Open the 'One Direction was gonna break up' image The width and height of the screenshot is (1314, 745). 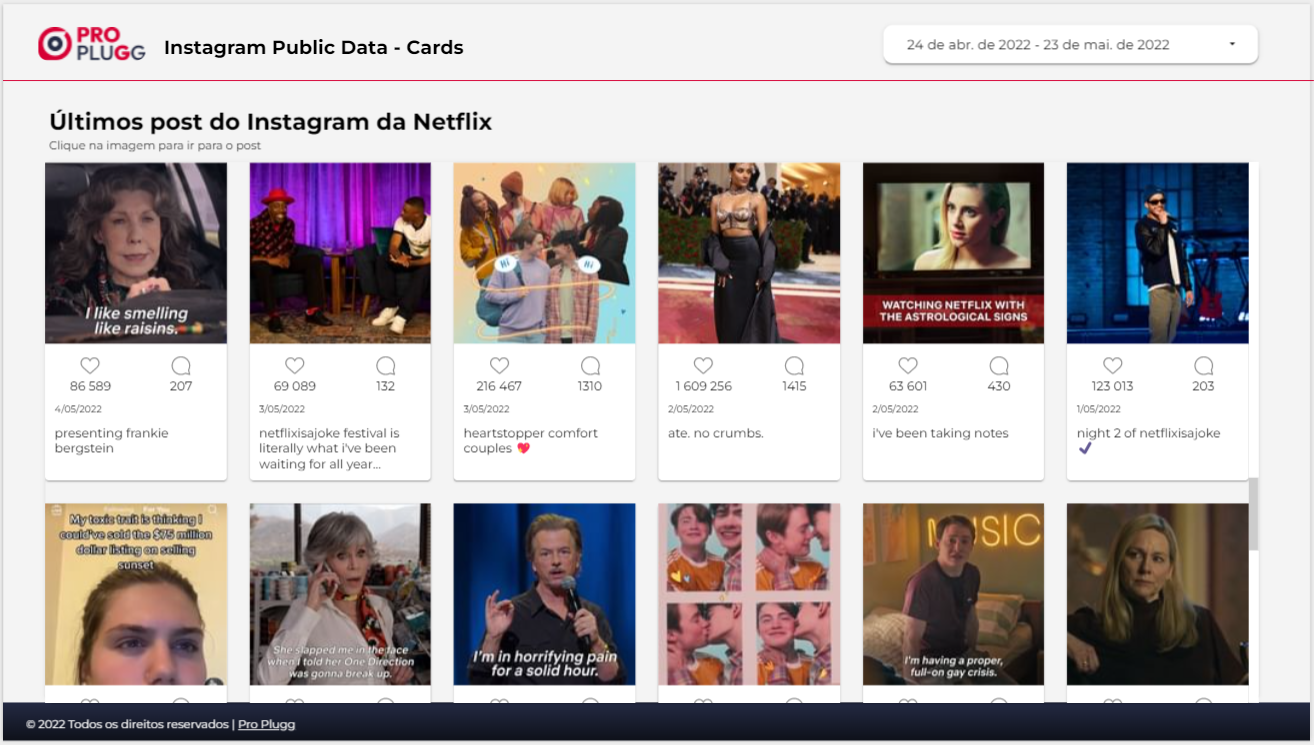(340, 594)
